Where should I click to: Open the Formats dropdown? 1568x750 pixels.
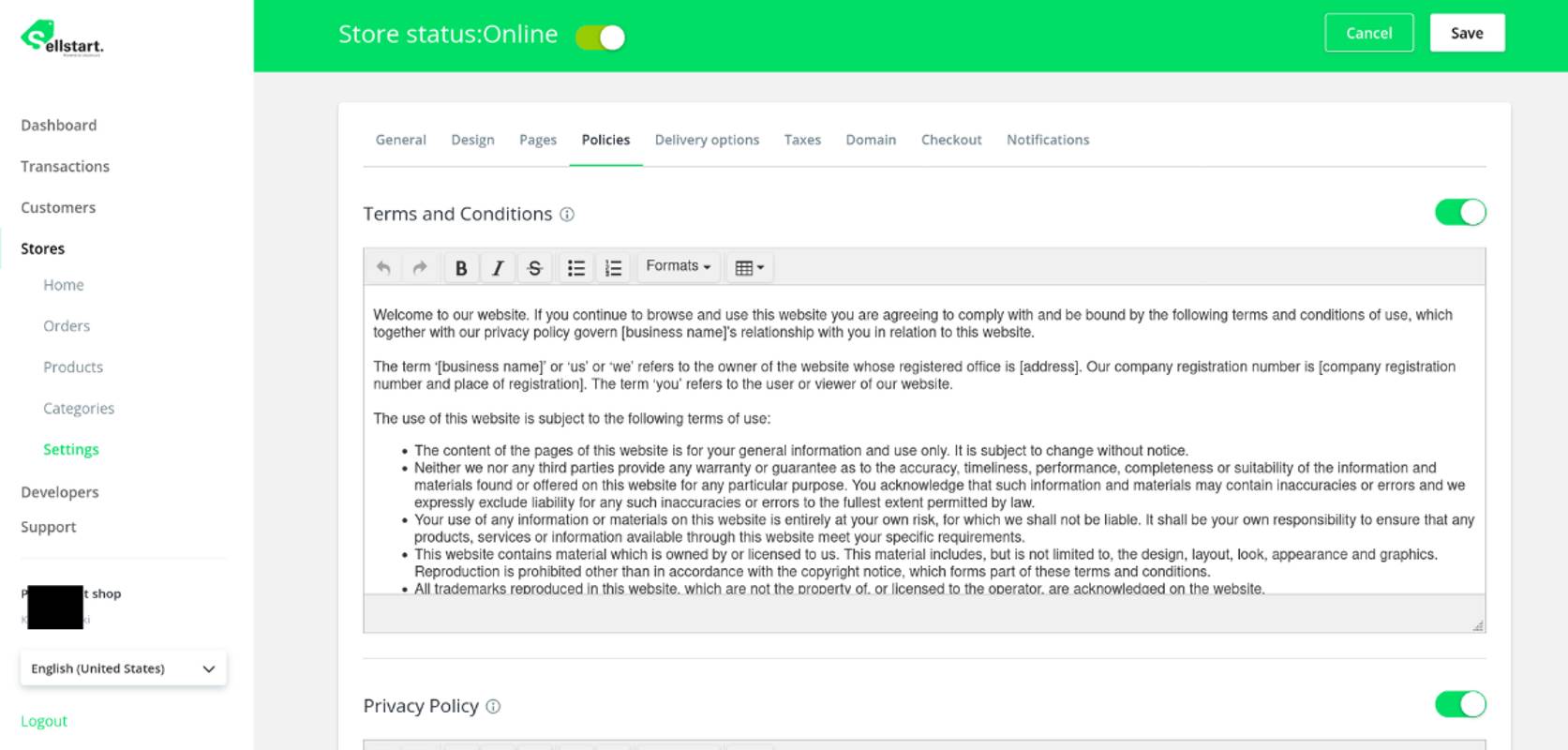pos(678,267)
